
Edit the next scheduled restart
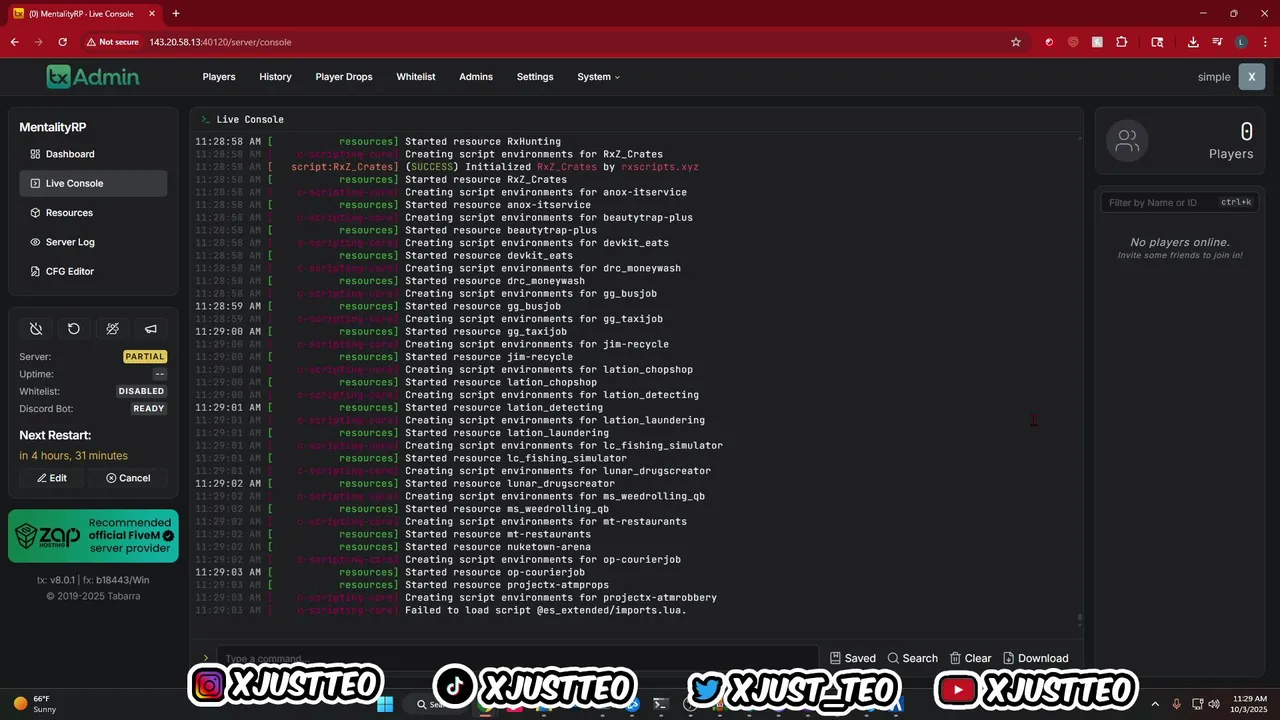52,478
